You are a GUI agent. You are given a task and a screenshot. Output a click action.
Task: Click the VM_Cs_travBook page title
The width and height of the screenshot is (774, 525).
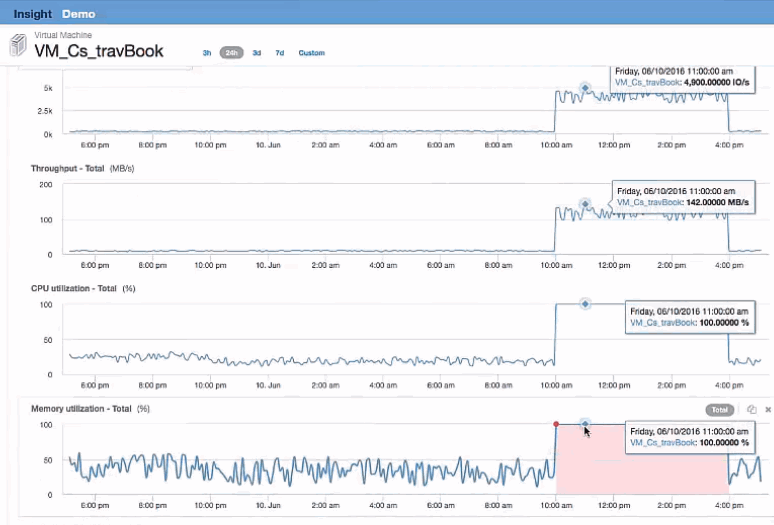coord(99,52)
